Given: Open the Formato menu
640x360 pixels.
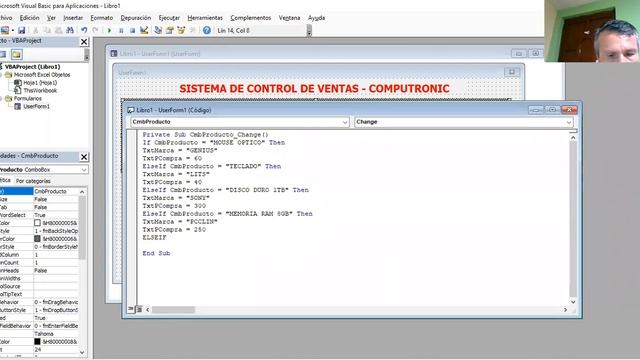Looking at the screenshot, I should pos(102,18).
